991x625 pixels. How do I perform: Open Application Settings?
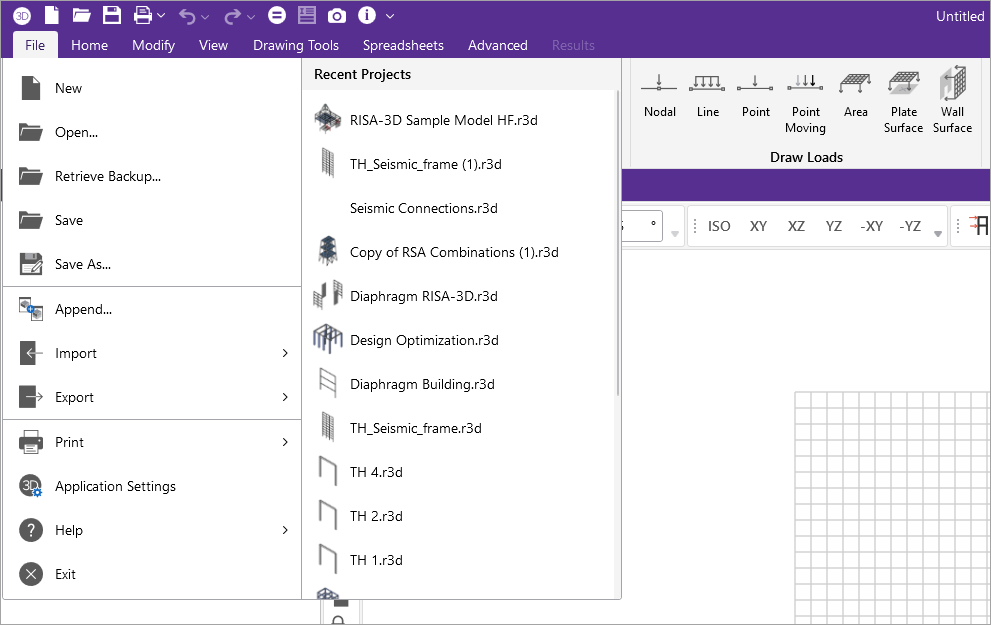(152, 486)
